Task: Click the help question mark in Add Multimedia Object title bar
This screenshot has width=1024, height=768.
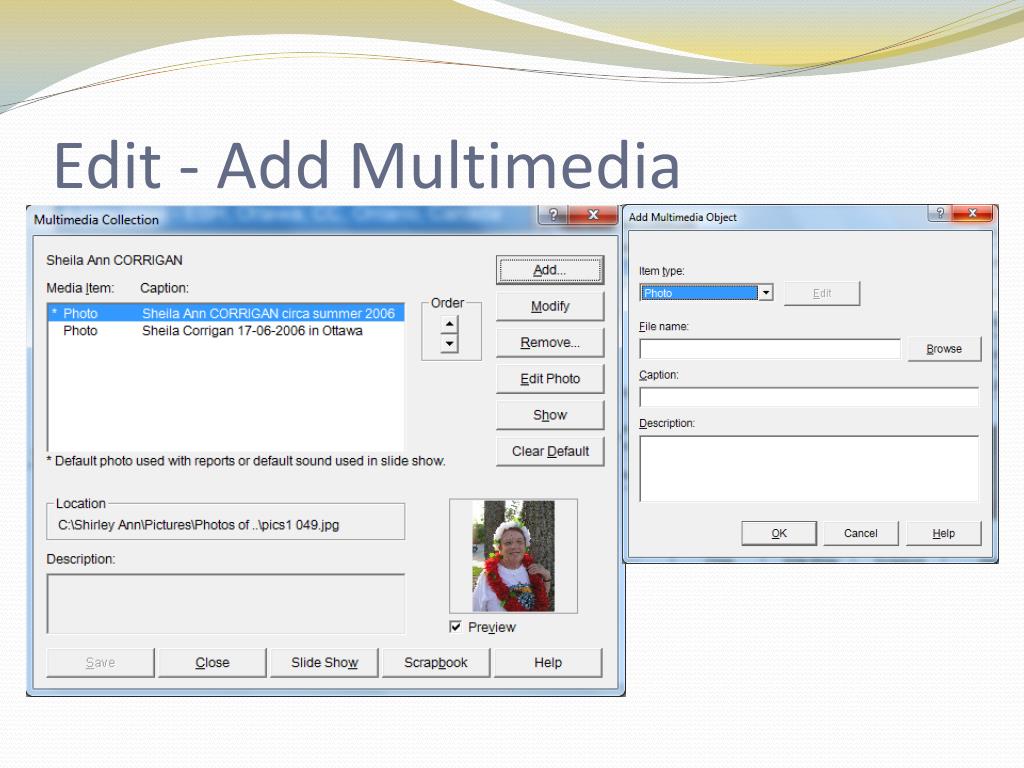Action: [x=940, y=214]
